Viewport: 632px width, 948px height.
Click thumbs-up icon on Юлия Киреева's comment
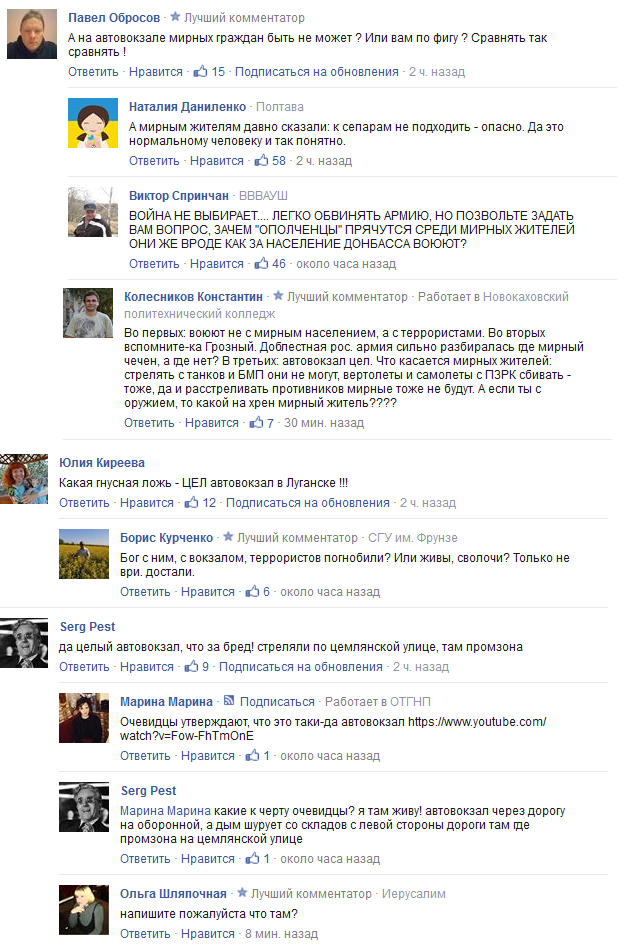pyautogui.click(x=191, y=502)
